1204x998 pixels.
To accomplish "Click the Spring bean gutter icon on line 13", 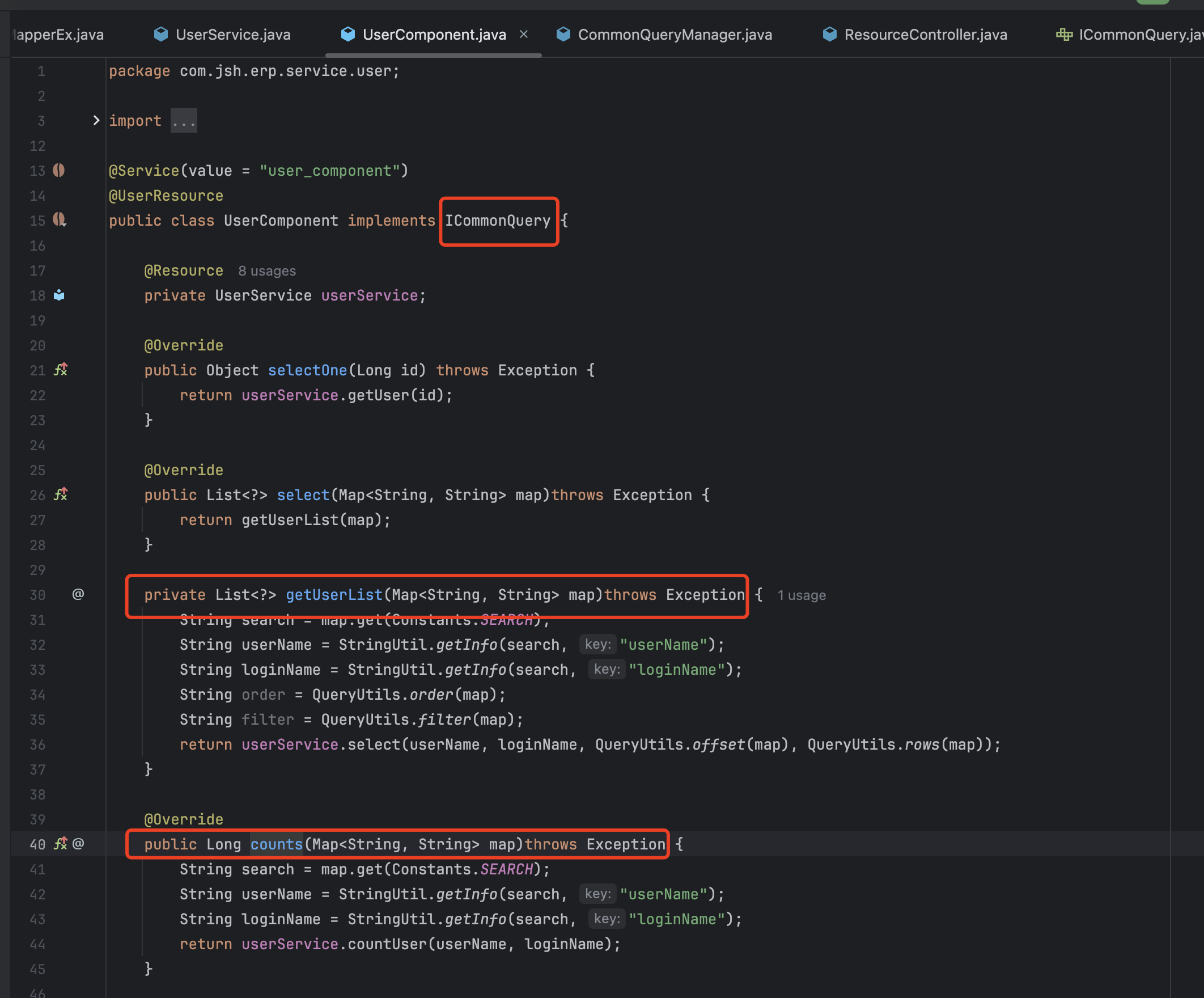I will coord(59,170).
